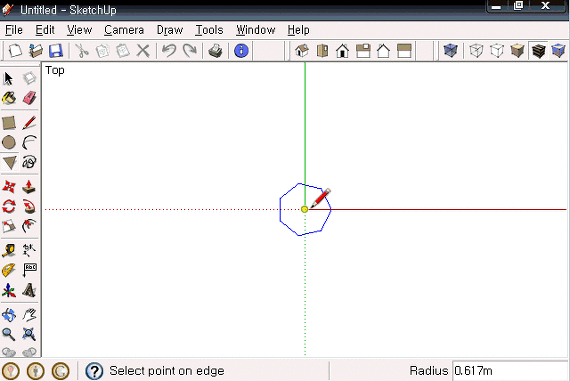Choose the Circle drawing tool

pos(9,143)
